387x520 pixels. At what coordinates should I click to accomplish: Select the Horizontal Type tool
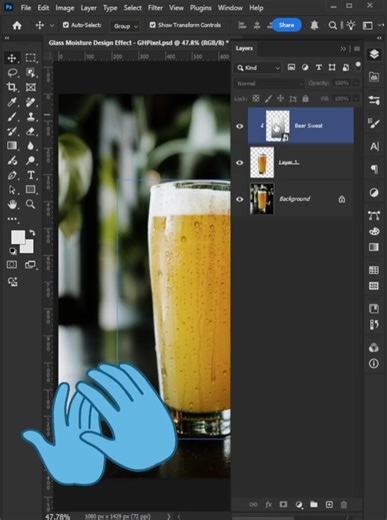[x=31, y=175]
